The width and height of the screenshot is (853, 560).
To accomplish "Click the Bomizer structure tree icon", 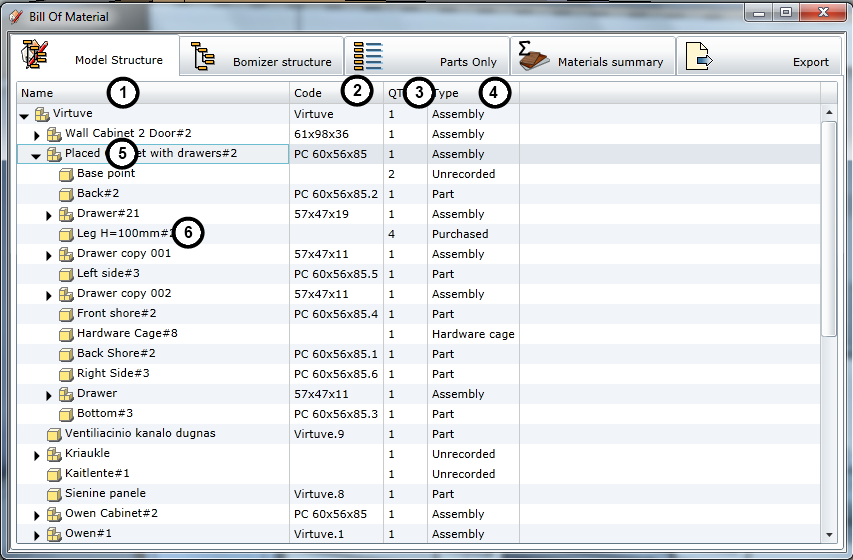I will pos(202,56).
